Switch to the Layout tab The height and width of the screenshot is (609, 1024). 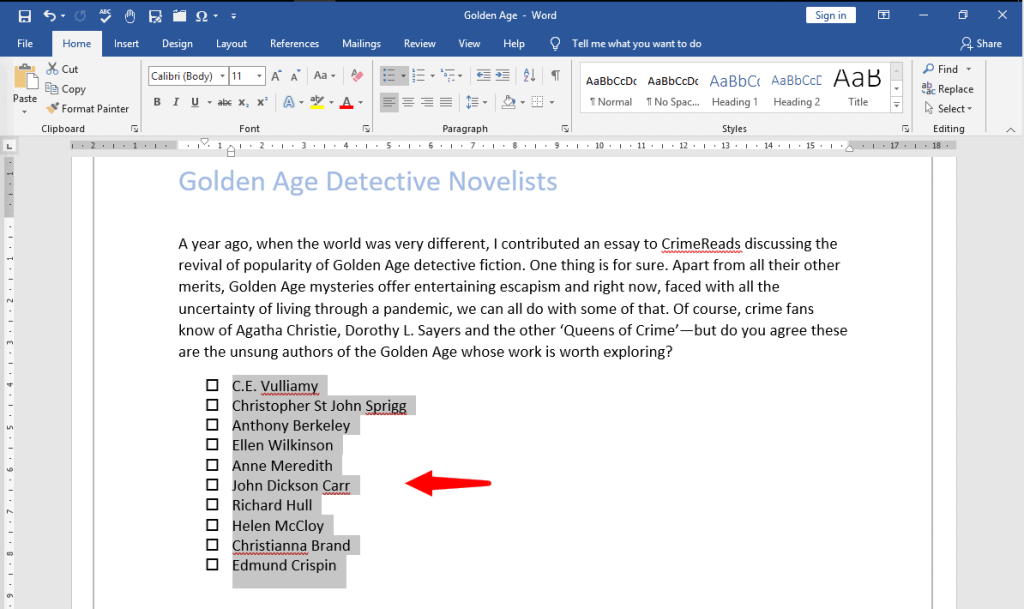231,44
